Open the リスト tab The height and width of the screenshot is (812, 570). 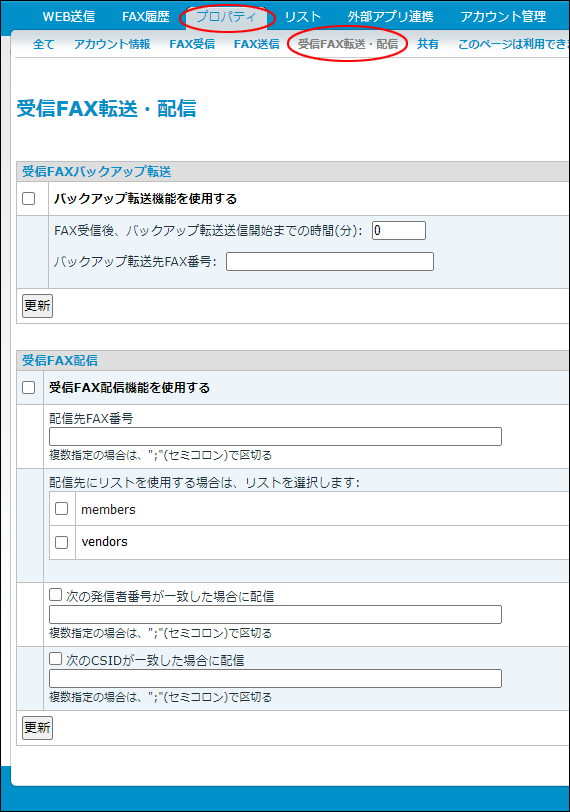click(x=303, y=17)
